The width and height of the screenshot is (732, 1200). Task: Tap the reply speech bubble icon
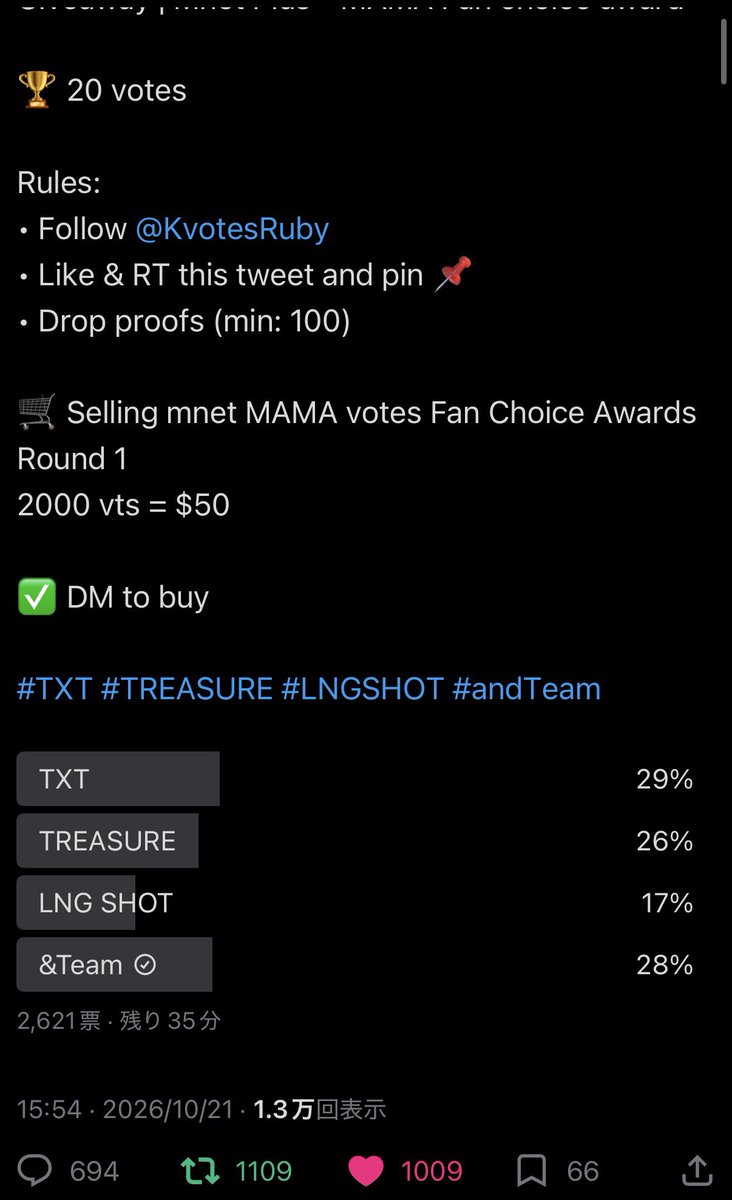click(36, 1170)
